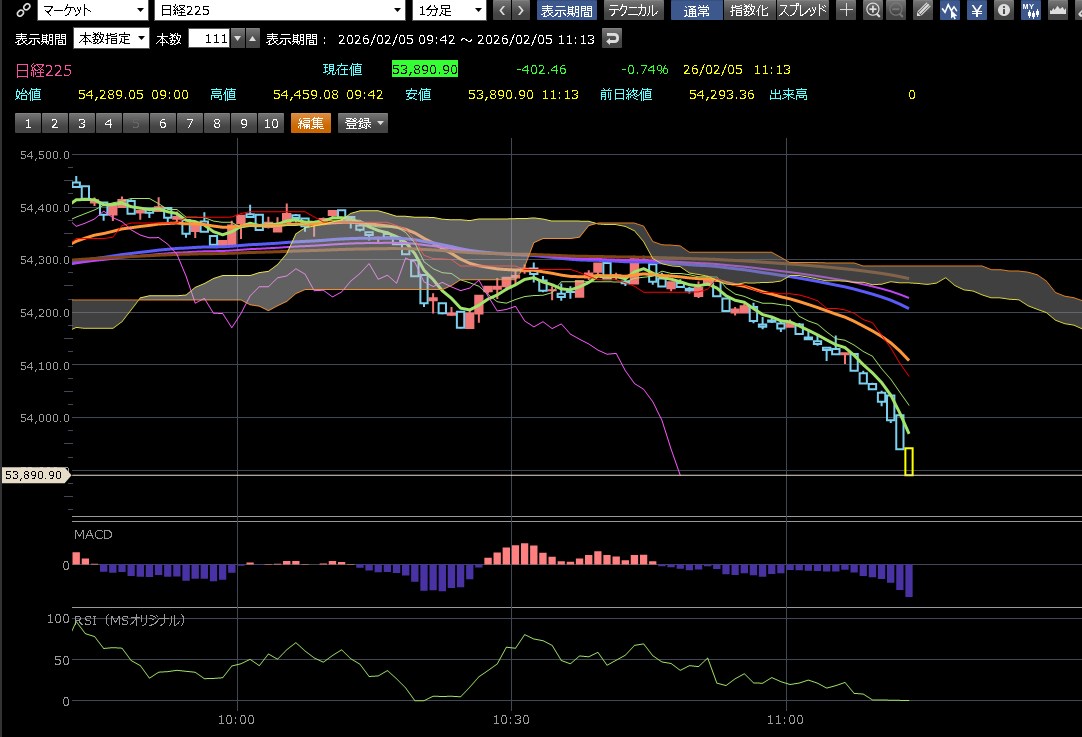Click the 本数 number input field
This screenshot has height=737, width=1082.
click(209, 38)
